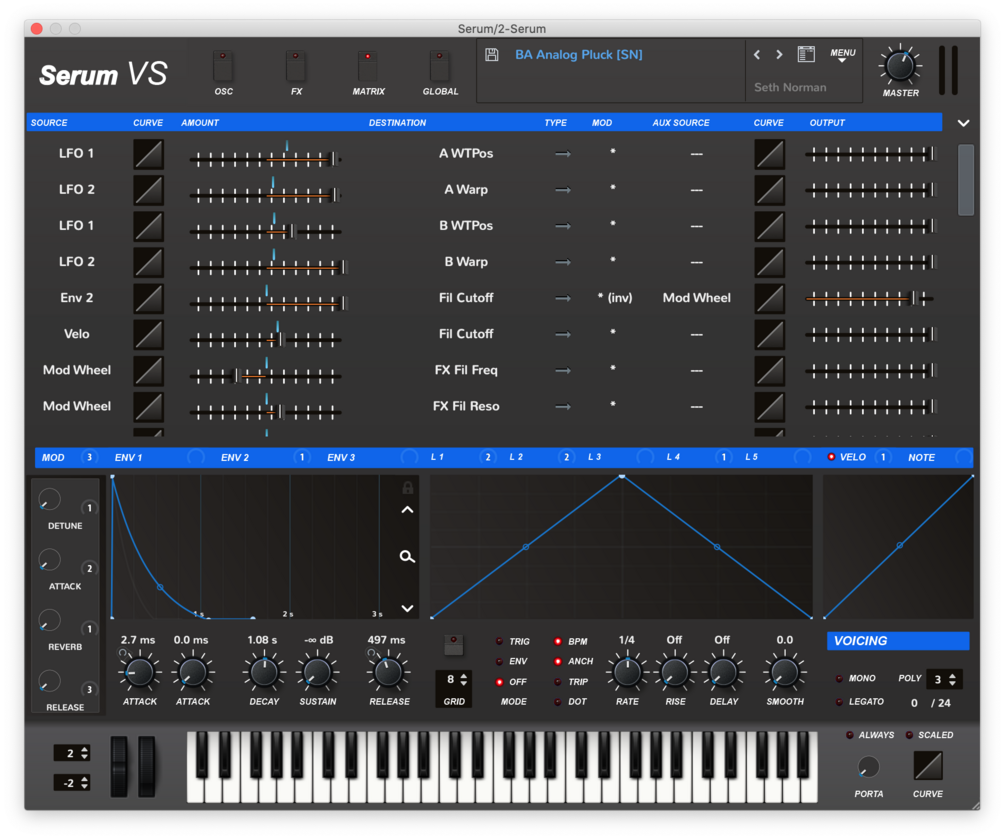Click the LFO SMOOTH knob

tap(785, 672)
